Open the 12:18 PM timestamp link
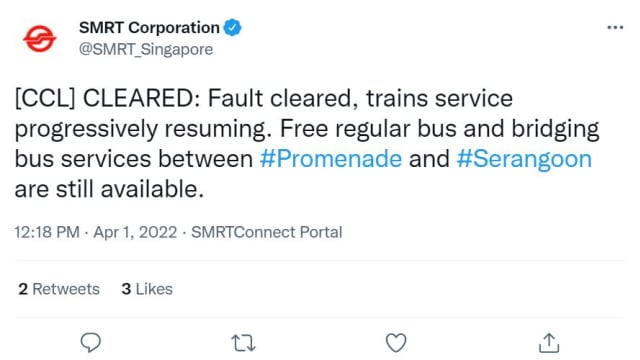Viewport: 640px width, 360px height. click(x=47, y=232)
